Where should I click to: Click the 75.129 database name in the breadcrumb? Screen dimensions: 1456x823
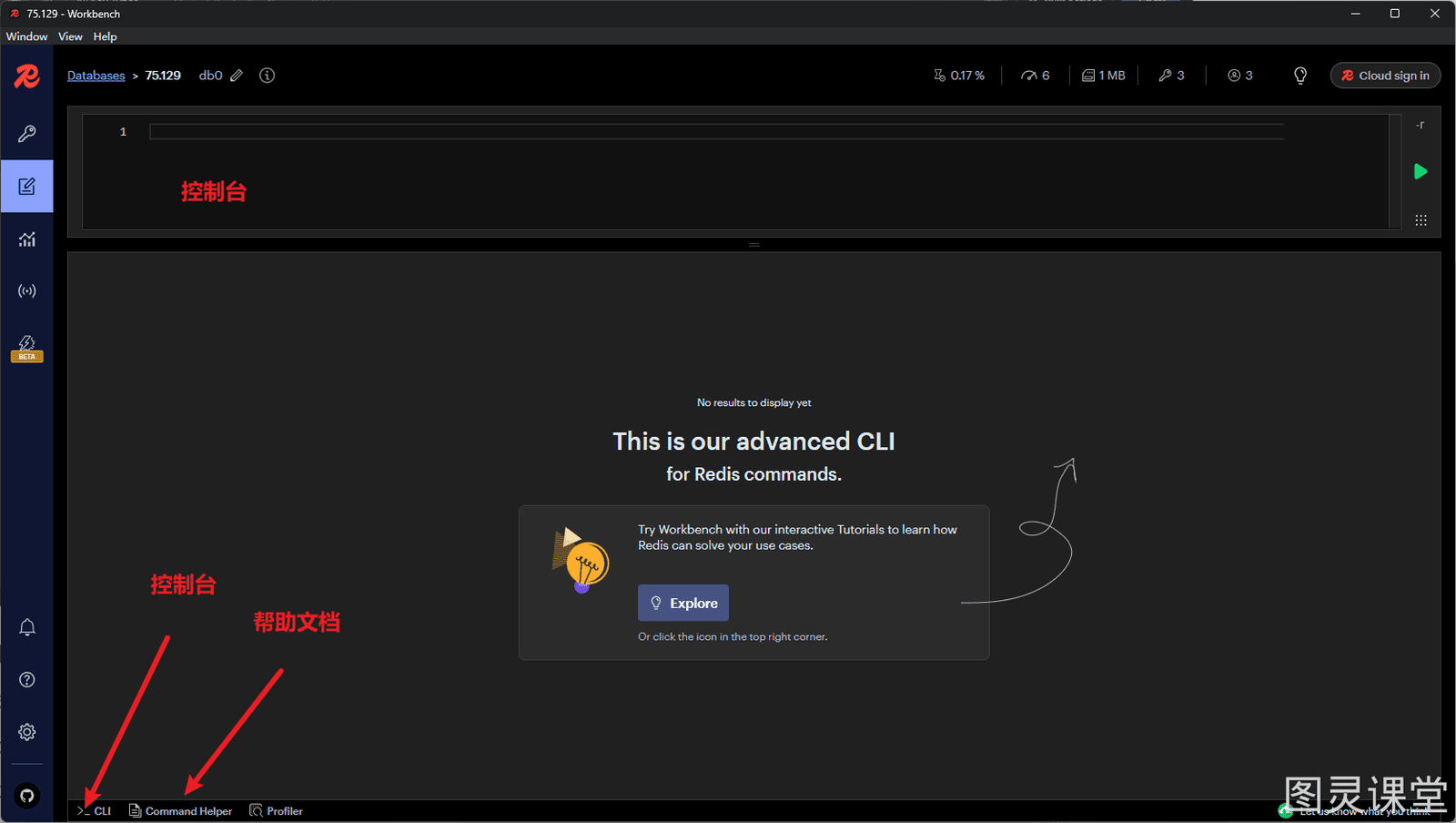[x=163, y=76]
